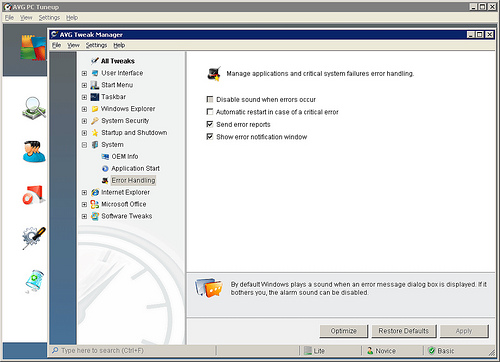The height and width of the screenshot is (362, 500).
Task: Select the Error Handling tree label
Action: 133,180
